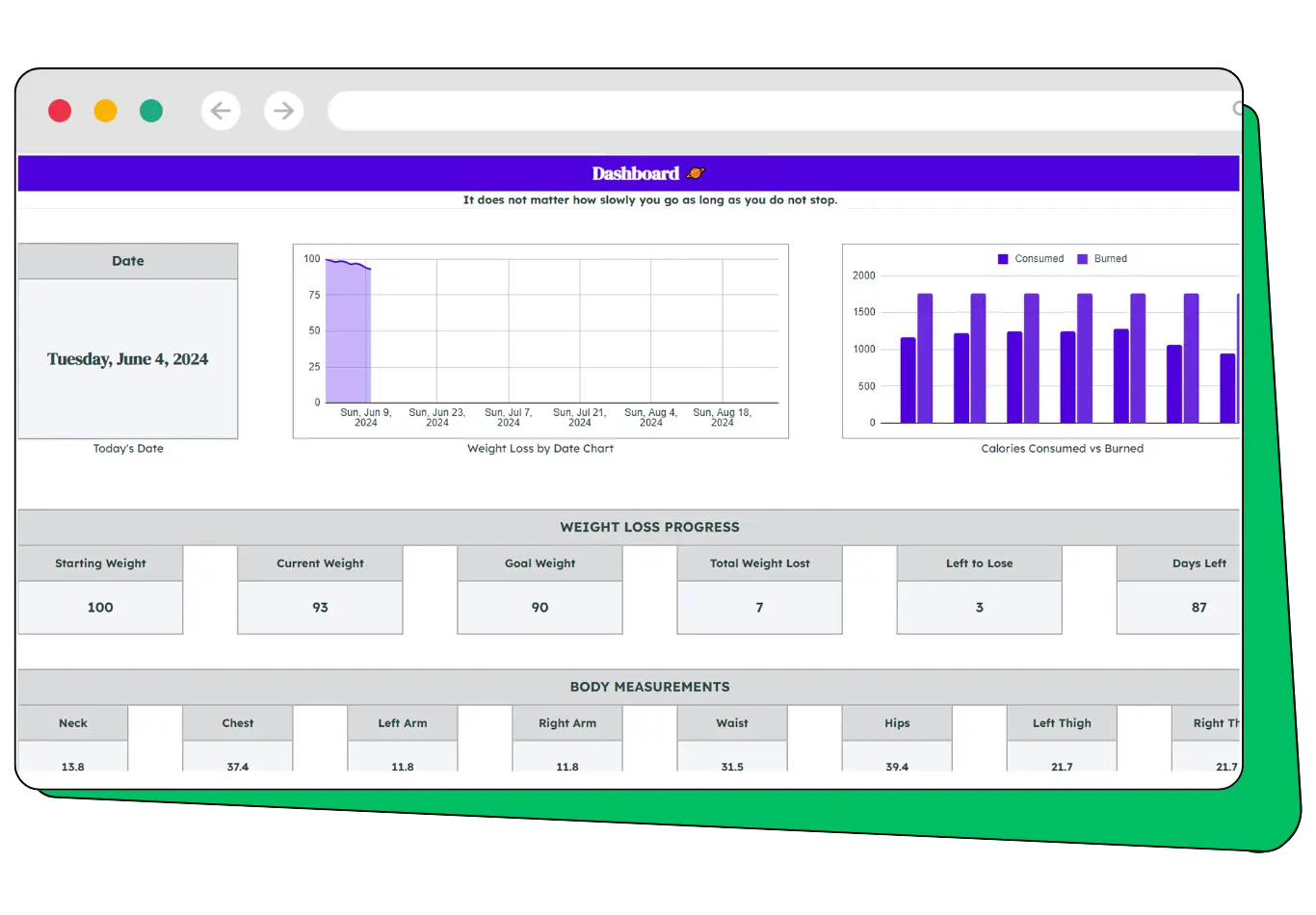Viewport: 1316px width, 915px height.
Task: Click the Waist measurement header cell
Action: point(732,723)
